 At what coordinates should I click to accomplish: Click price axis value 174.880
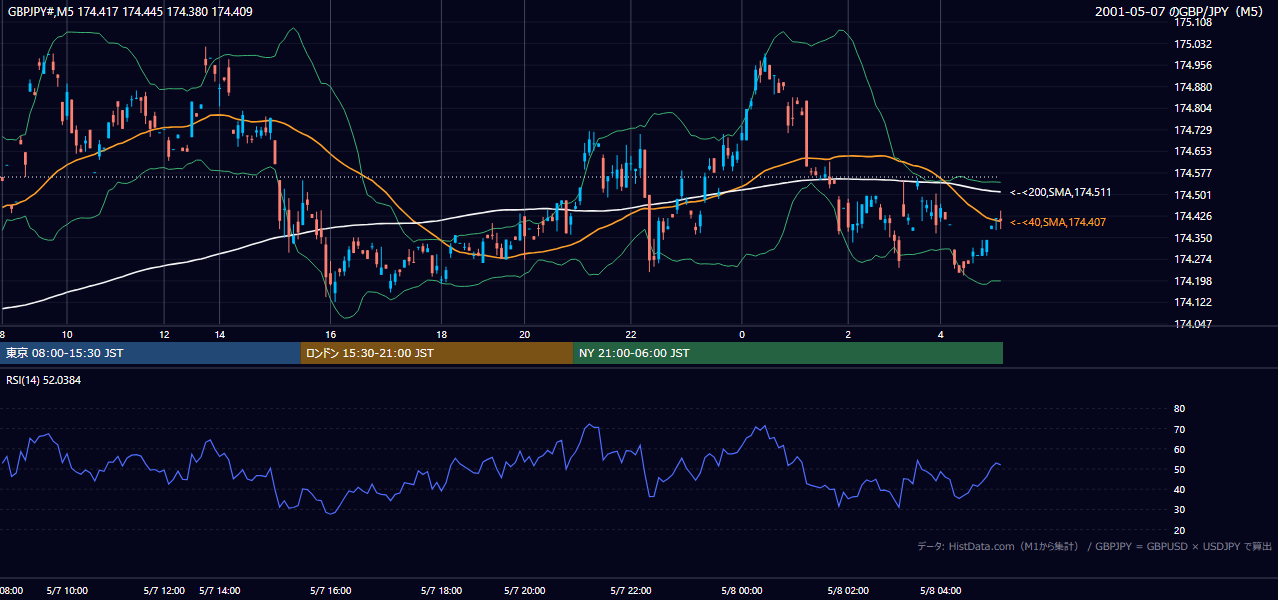pyautogui.click(x=1193, y=87)
